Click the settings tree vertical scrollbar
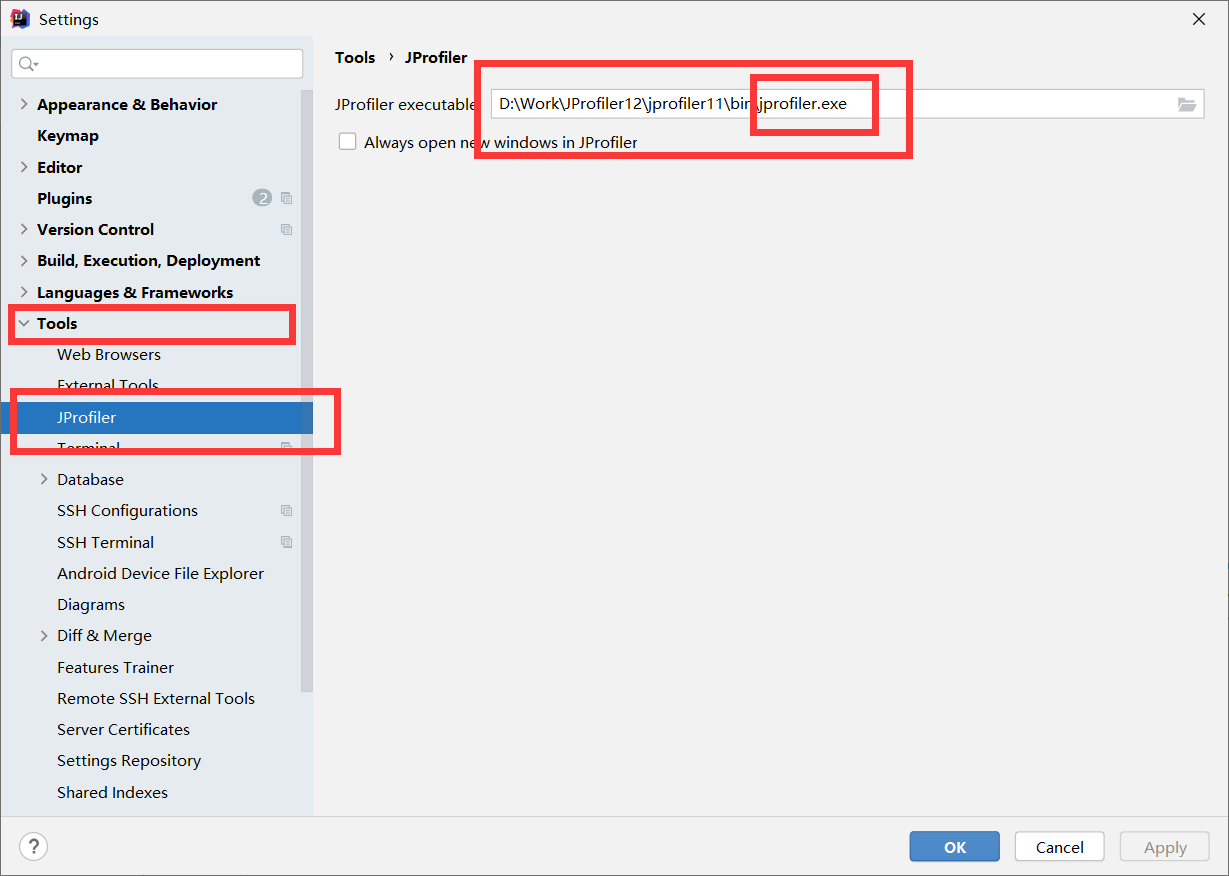The height and width of the screenshot is (876, 1229). point(306,390)
